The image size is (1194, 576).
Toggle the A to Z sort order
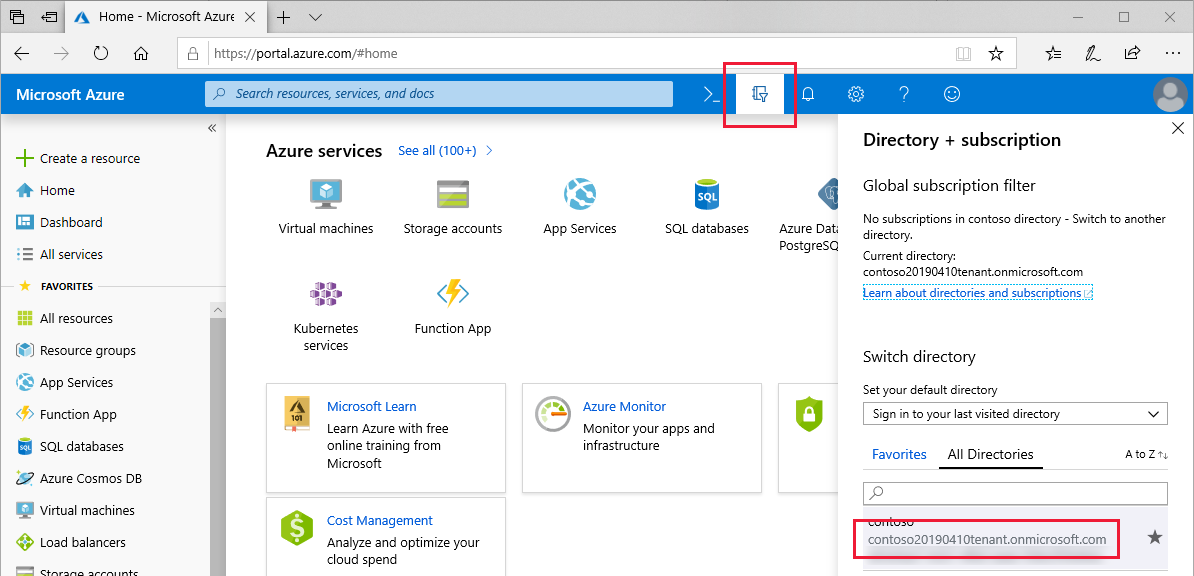pos(1146,454)
